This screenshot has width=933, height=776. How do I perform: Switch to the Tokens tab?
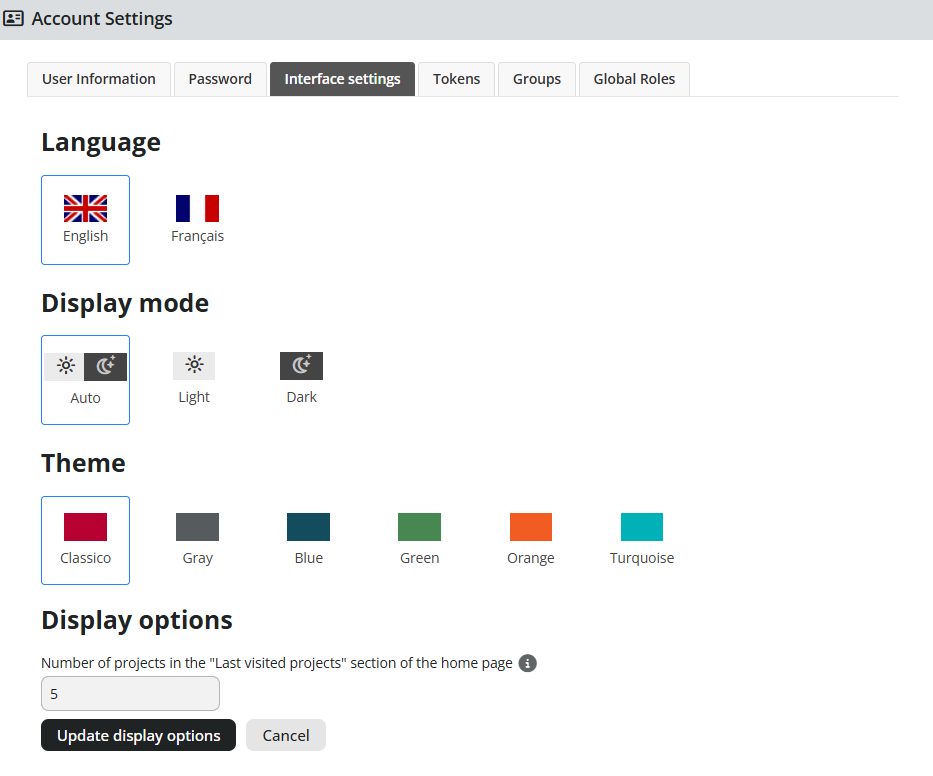click(456, 78)
